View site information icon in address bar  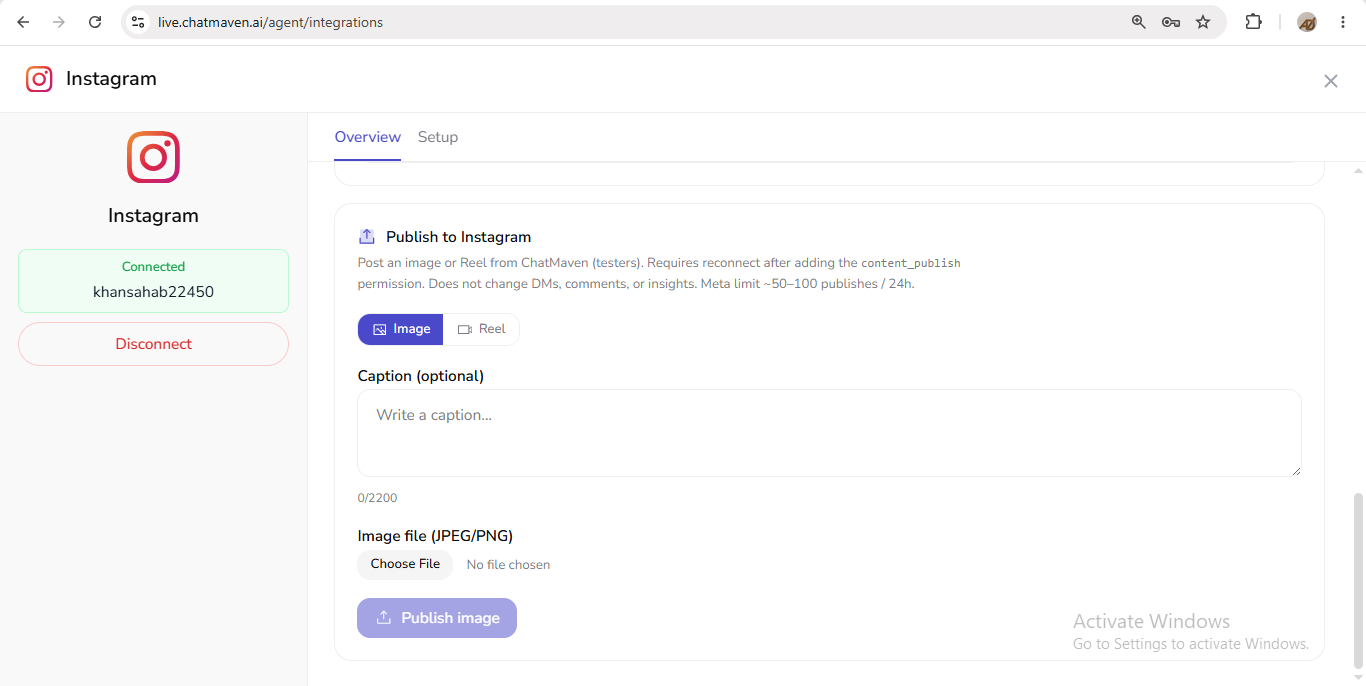[138, 22]
